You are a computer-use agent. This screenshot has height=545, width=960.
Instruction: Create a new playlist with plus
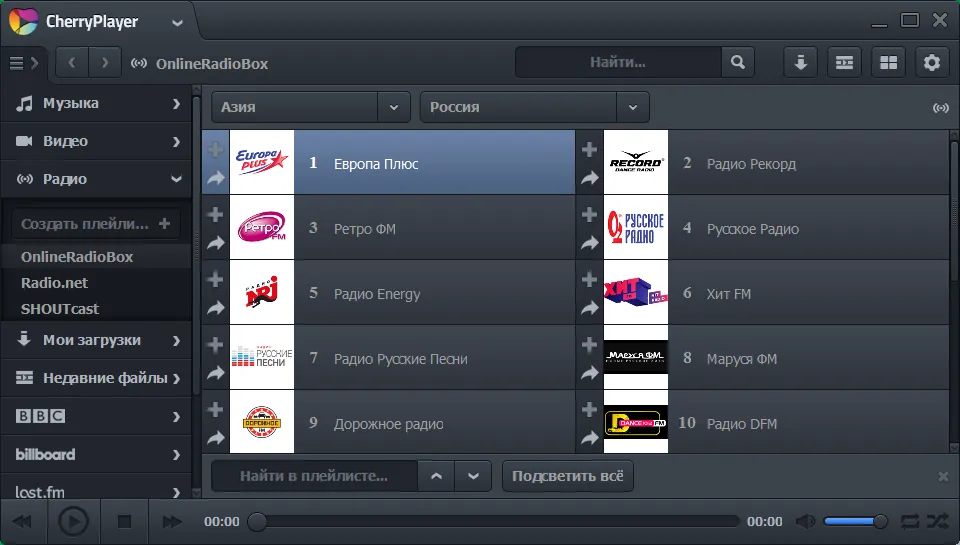click(x=164, y=224)
